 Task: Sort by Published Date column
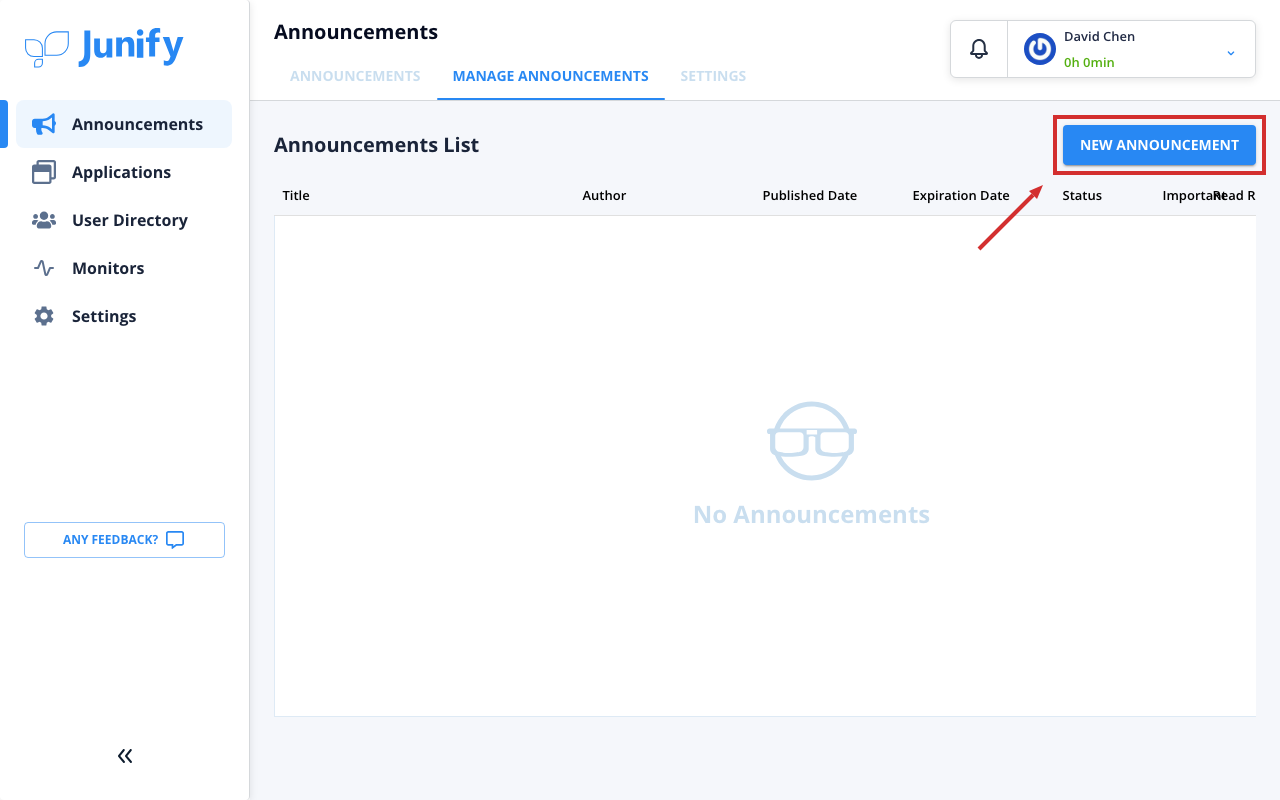point(809,195)
